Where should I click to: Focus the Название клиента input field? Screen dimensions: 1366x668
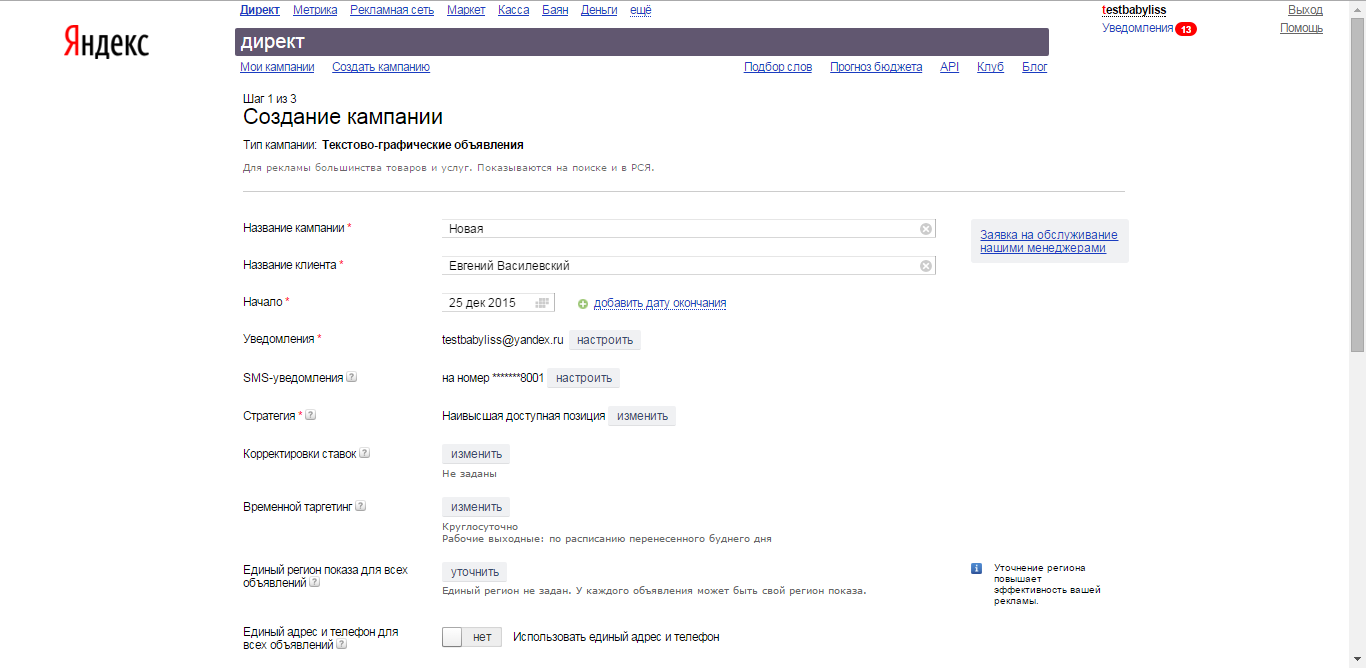(x=689, y=266)
